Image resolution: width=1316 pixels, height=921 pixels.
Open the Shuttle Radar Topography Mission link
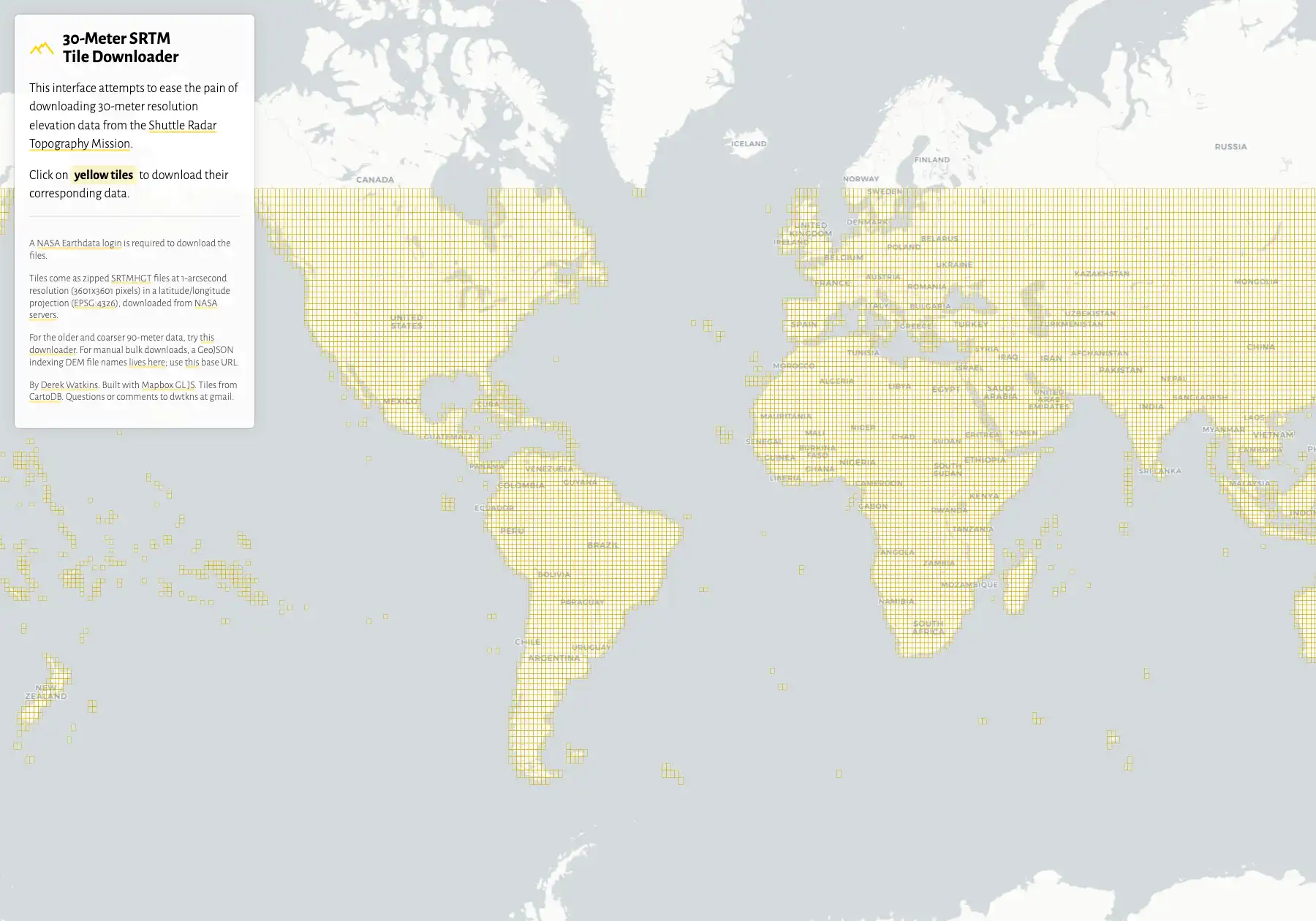(181, 125)
